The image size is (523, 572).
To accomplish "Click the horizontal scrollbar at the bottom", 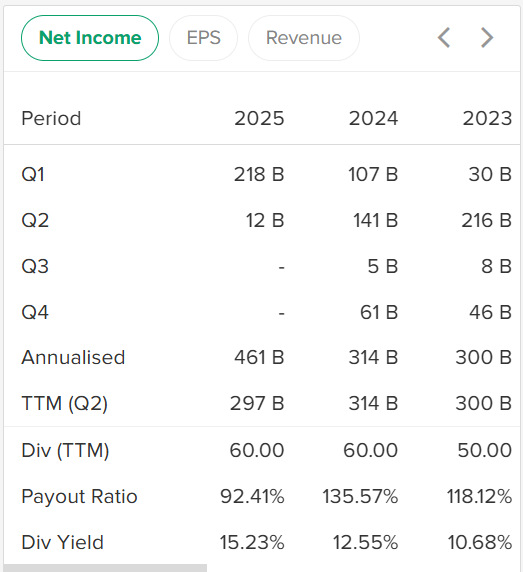I will [x=105, y=568].
